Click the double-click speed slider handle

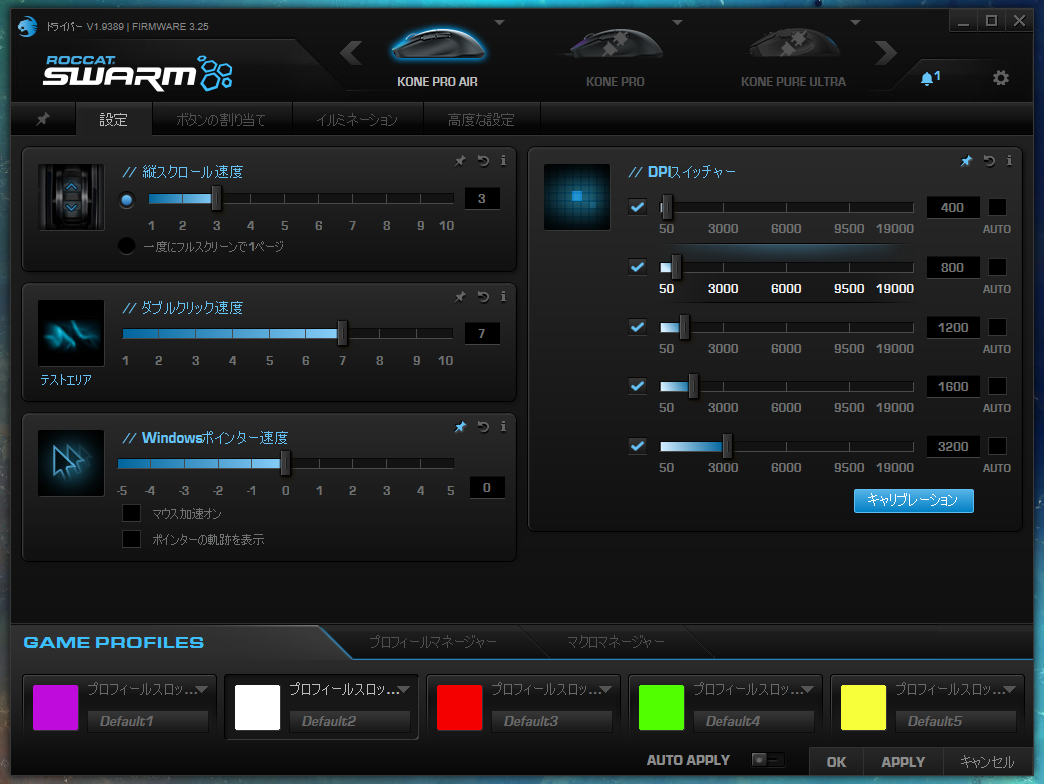pos(342,333)
